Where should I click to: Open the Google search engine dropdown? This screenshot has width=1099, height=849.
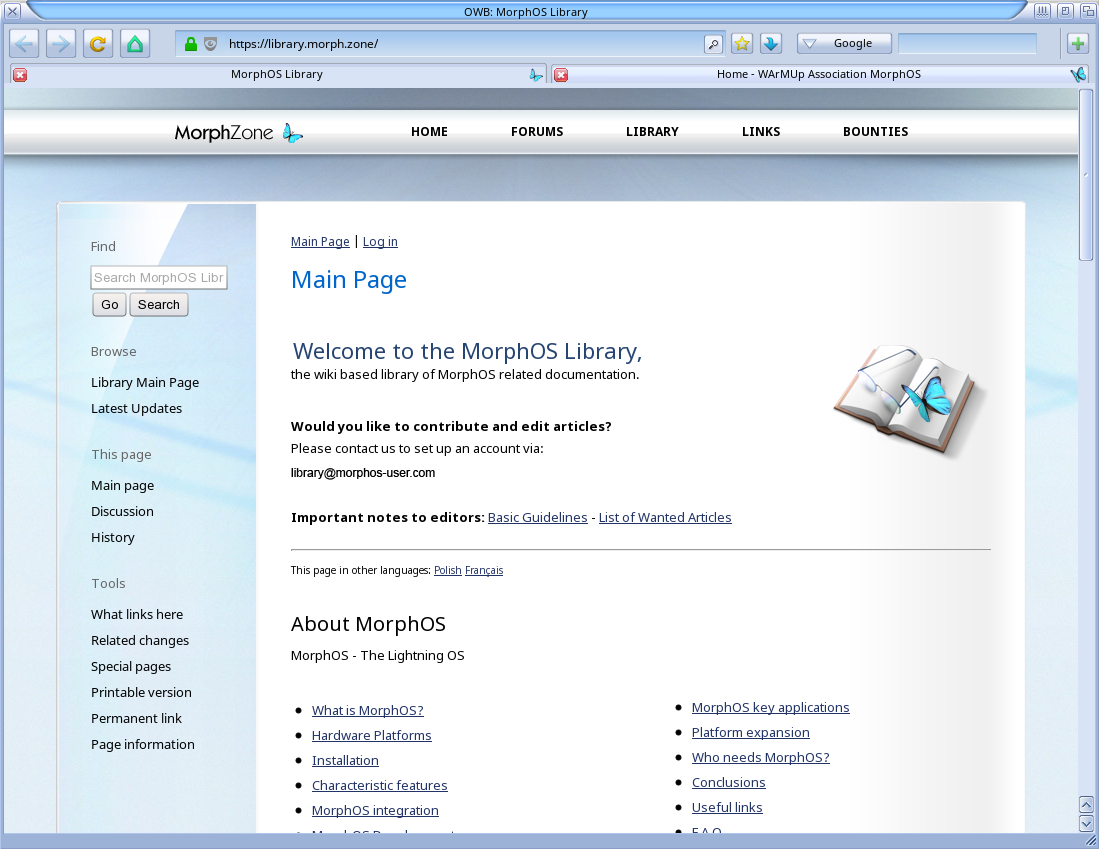844,43
